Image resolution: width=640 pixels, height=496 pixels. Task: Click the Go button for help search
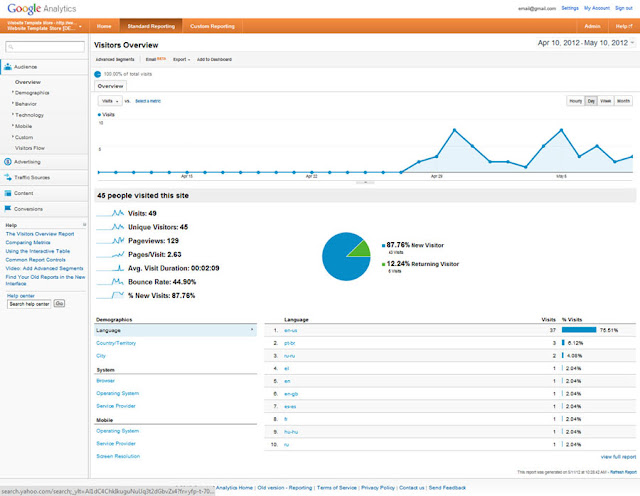coord(59,303)
